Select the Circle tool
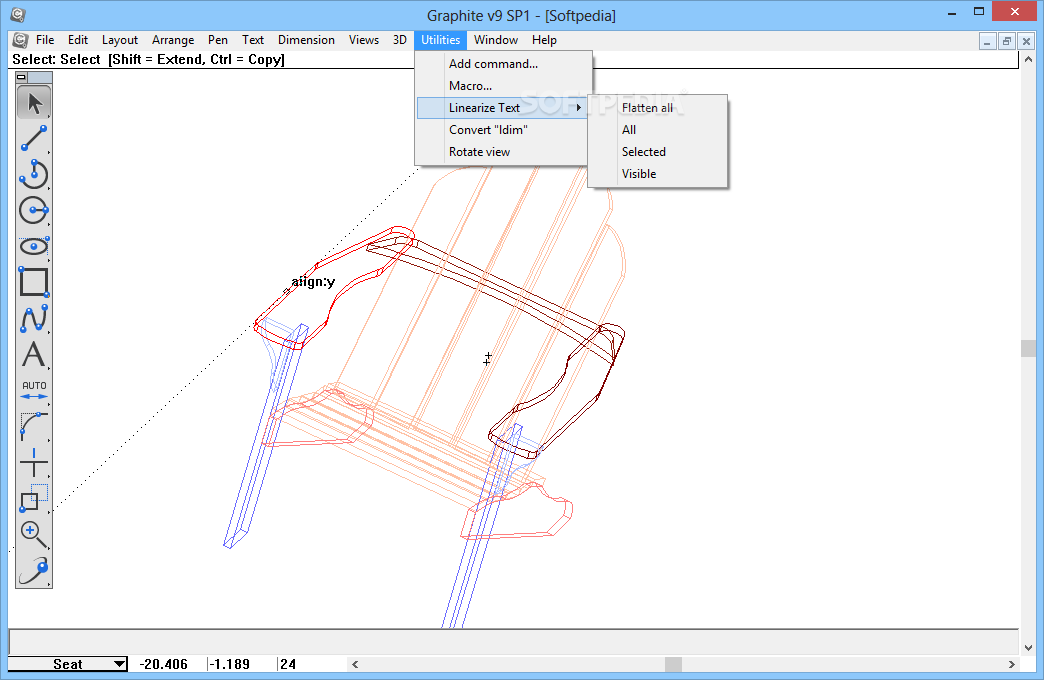The width and height of the screenshot is (1044, 680). click(x=34, y=210)
